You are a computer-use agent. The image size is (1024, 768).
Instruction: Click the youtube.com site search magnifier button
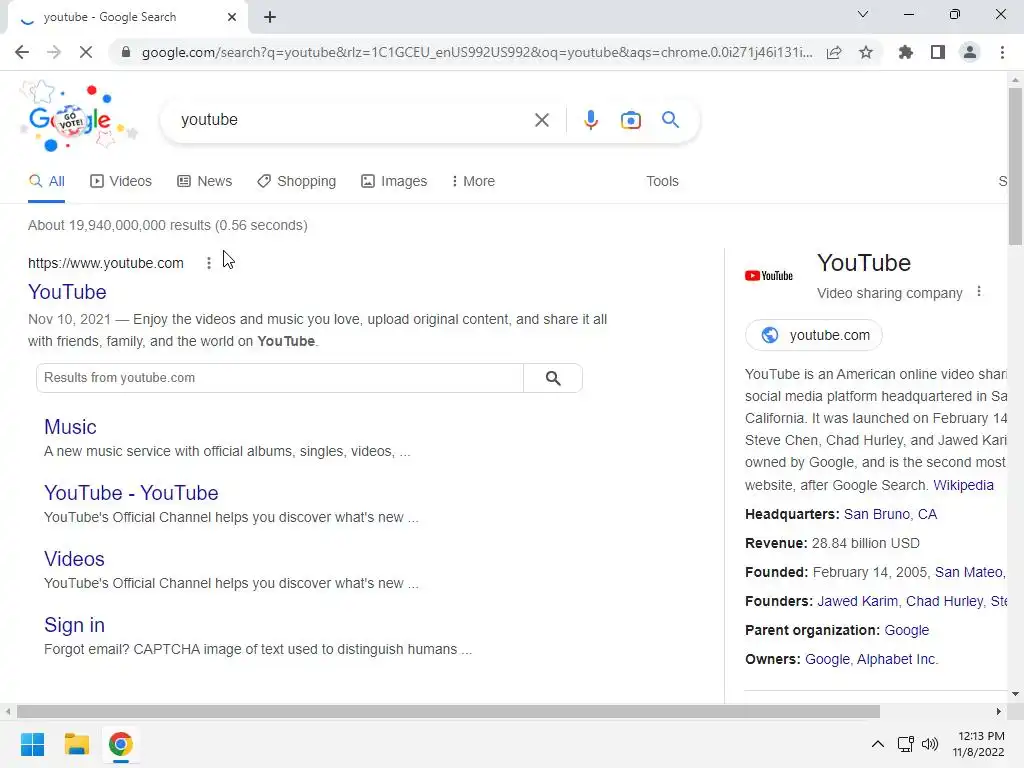click(552, 377)
